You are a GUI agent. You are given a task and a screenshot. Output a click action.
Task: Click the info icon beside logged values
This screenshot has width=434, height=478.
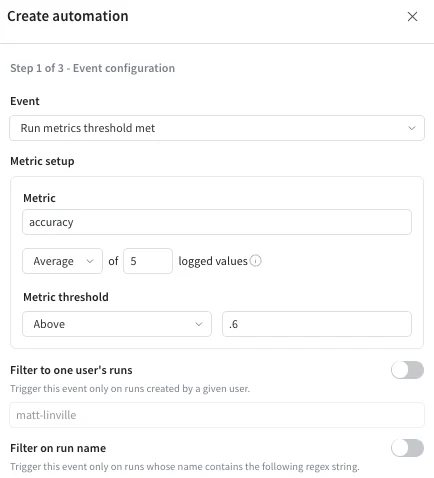click(256, 261)
